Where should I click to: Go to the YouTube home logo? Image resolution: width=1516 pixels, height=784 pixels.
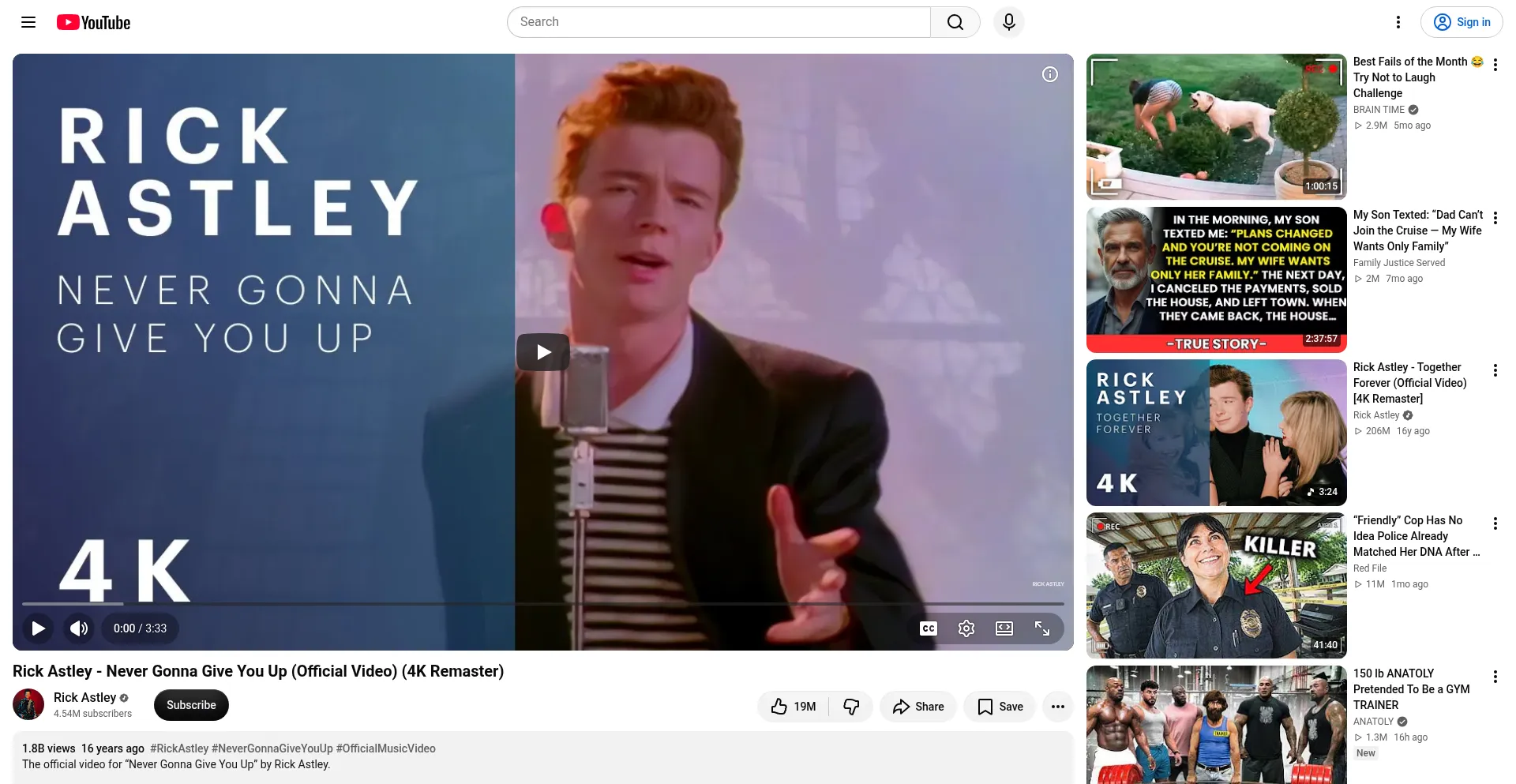click(93, 22)
